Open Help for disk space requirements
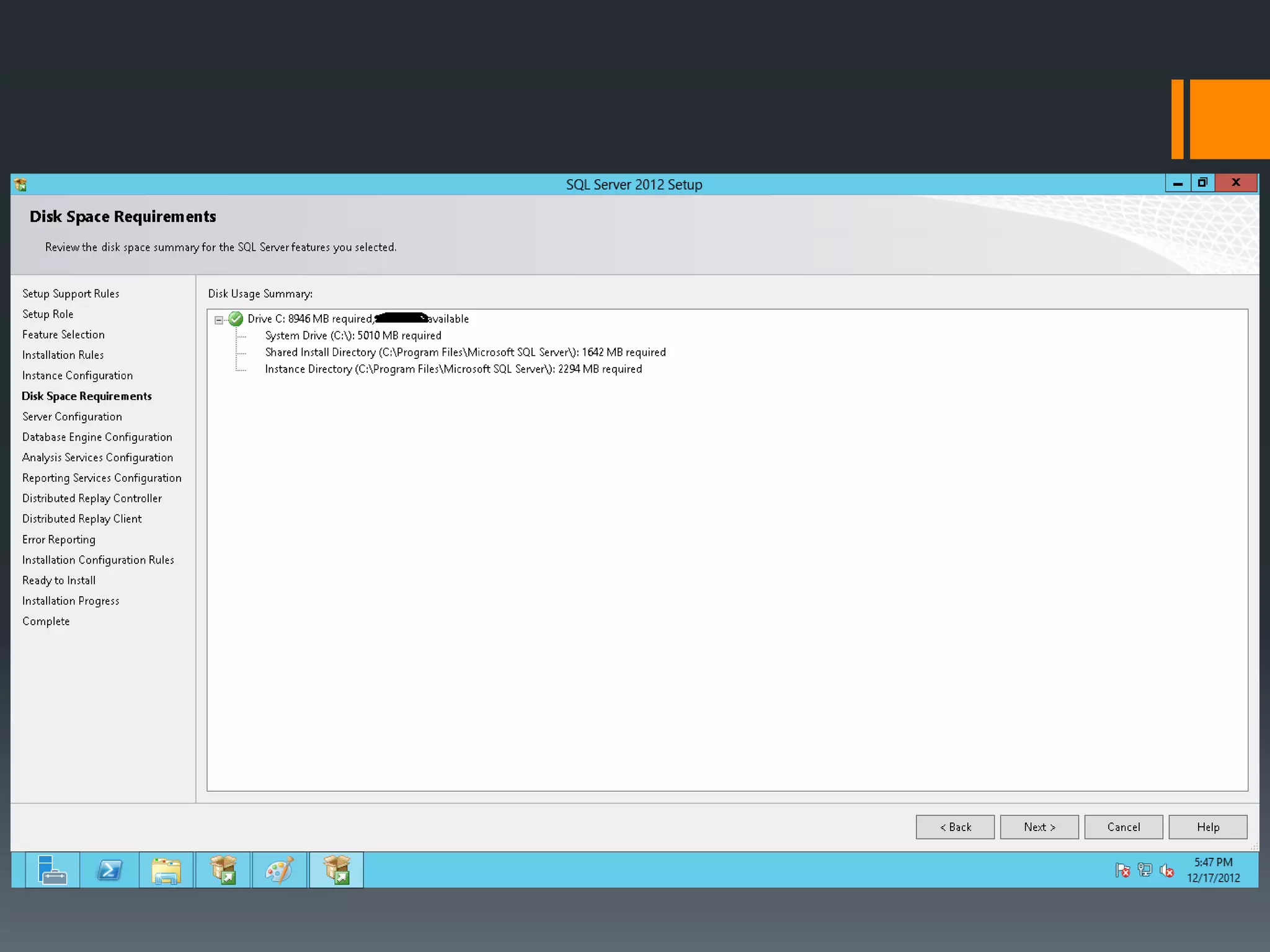 click(1207, 827)
